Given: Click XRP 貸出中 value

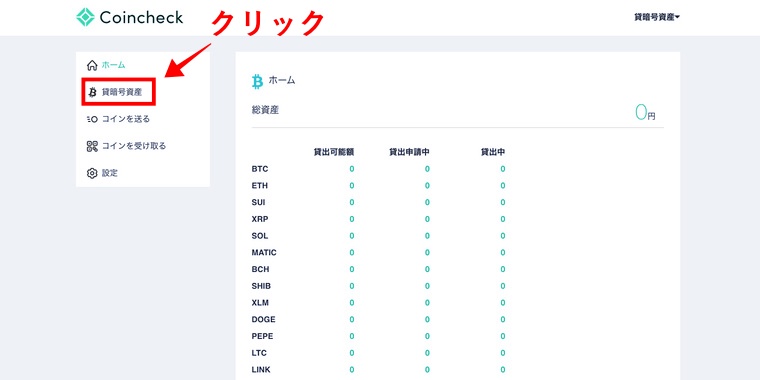Looking at the screenshot, I should pos(503,219).
